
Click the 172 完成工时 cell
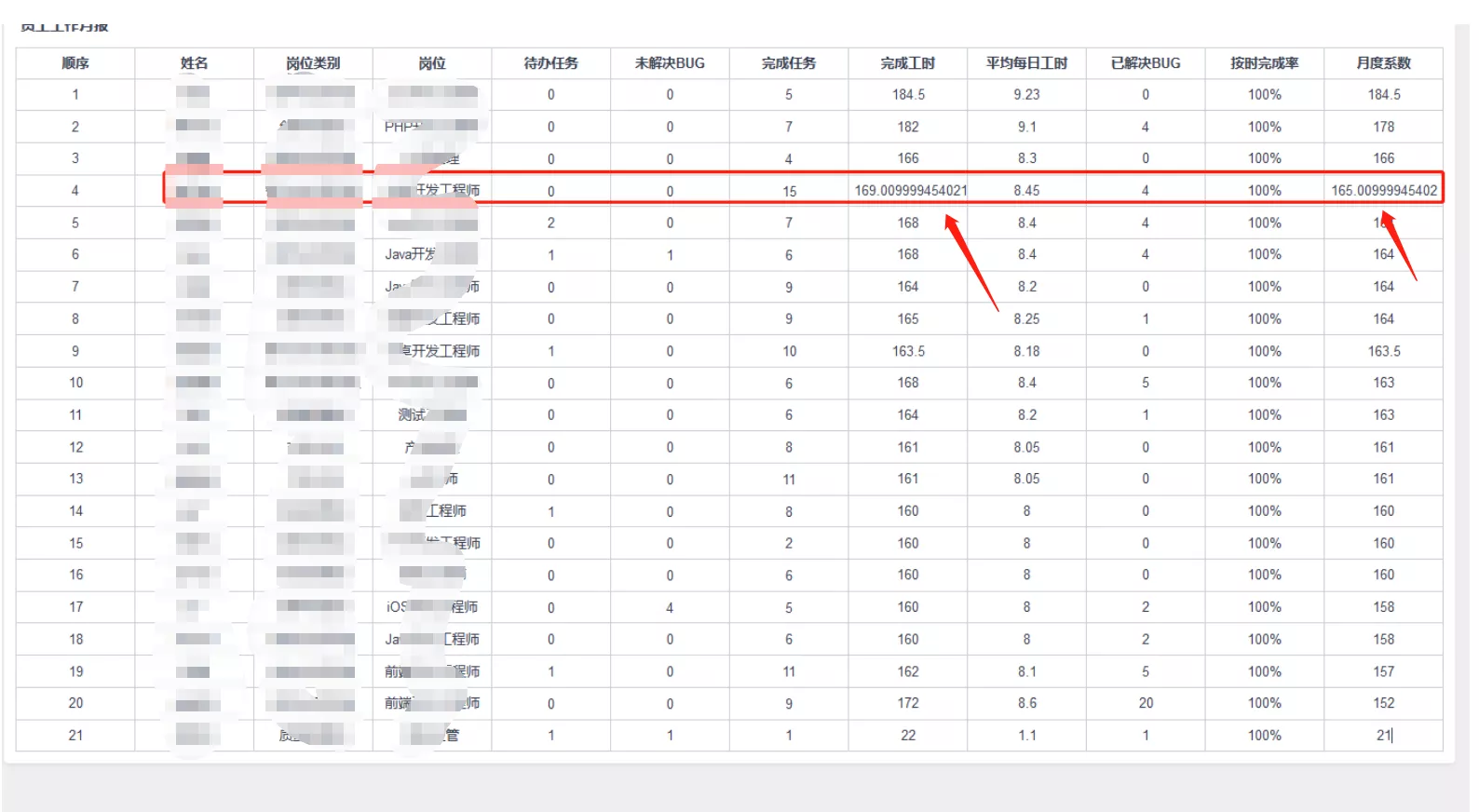pos(908,704)
